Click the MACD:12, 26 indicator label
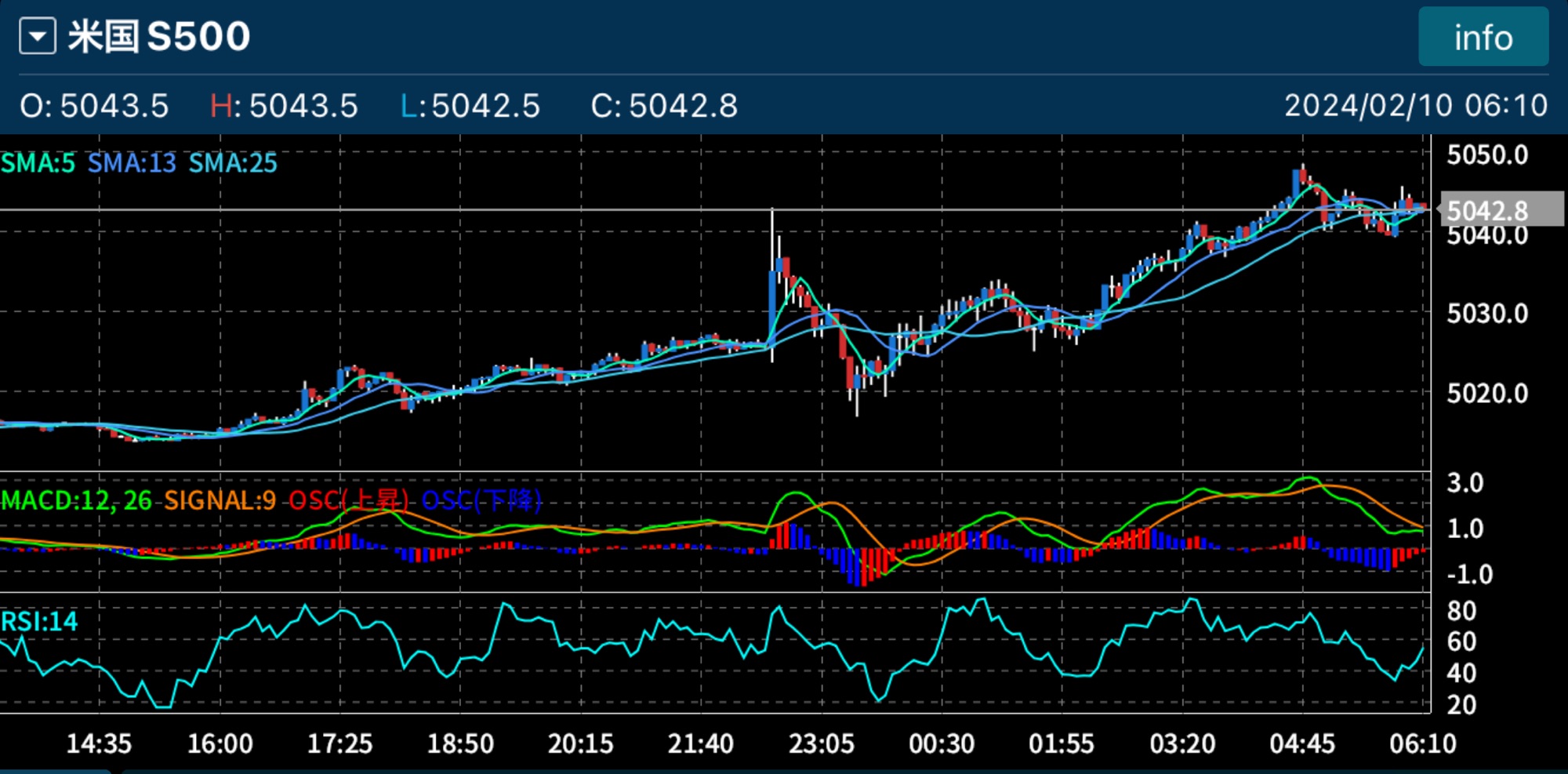Viewport: 1568px width, 774px height. coord(77,500)
